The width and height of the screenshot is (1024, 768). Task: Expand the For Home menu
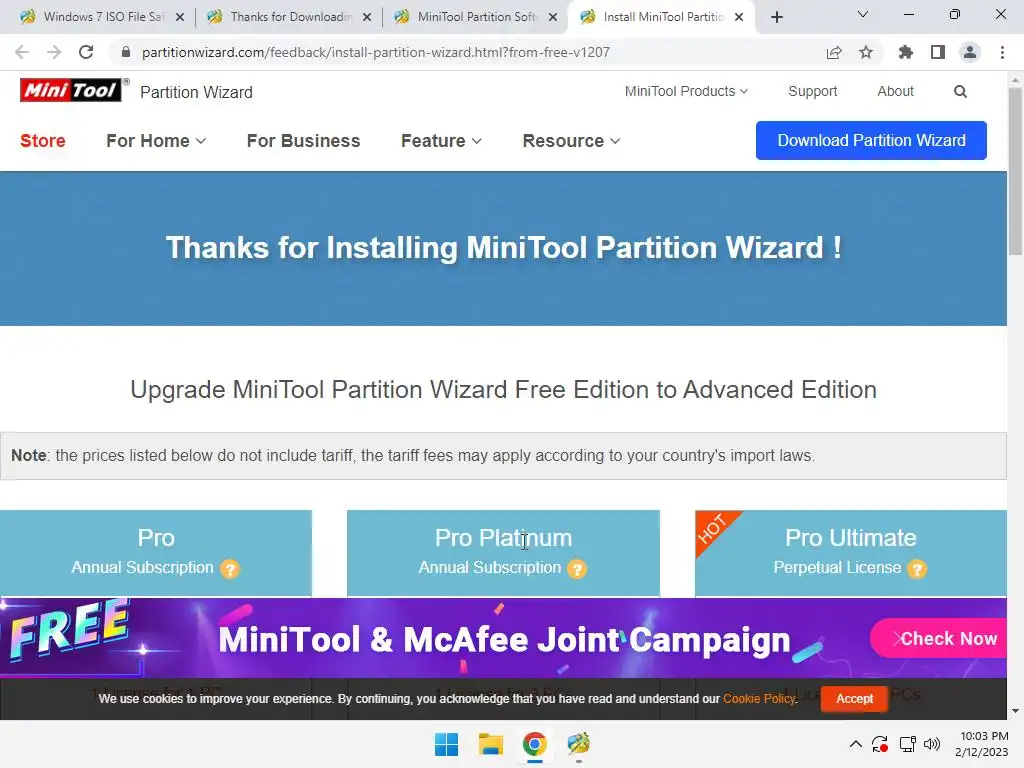pos(156,141)
